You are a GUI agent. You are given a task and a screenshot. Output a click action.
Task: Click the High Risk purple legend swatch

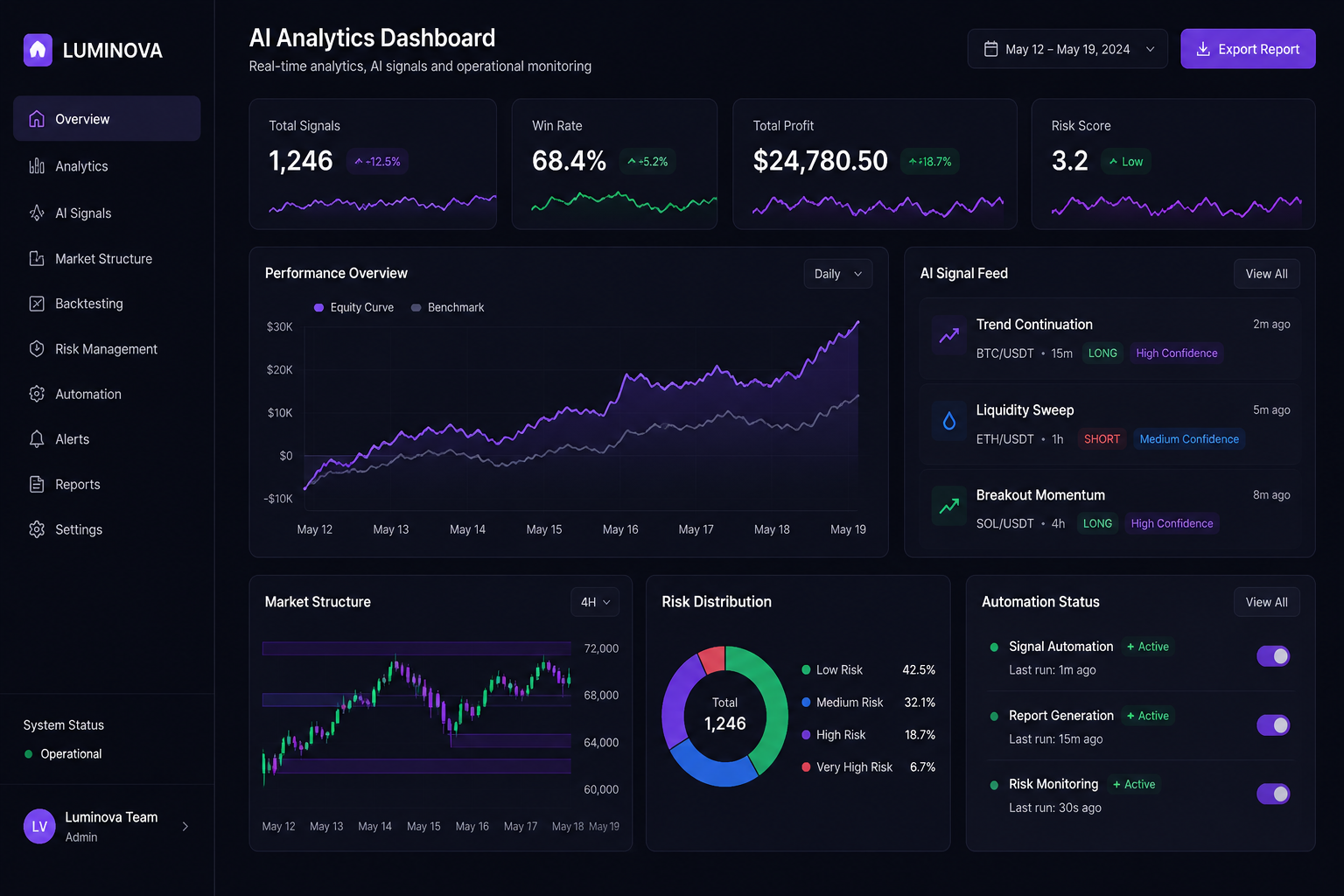pos(806,735)
